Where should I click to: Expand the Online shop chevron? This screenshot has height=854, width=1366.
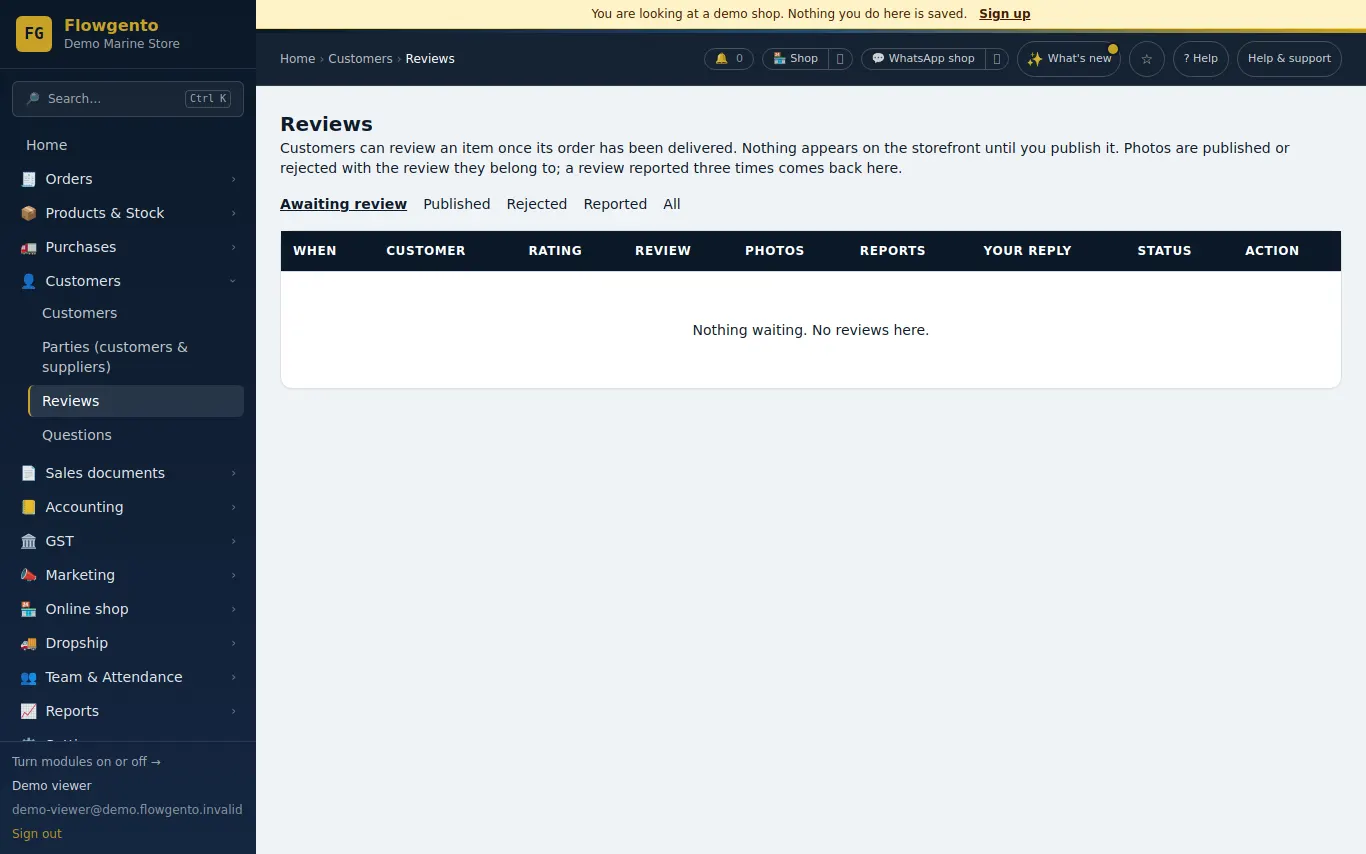pos(233,609)
